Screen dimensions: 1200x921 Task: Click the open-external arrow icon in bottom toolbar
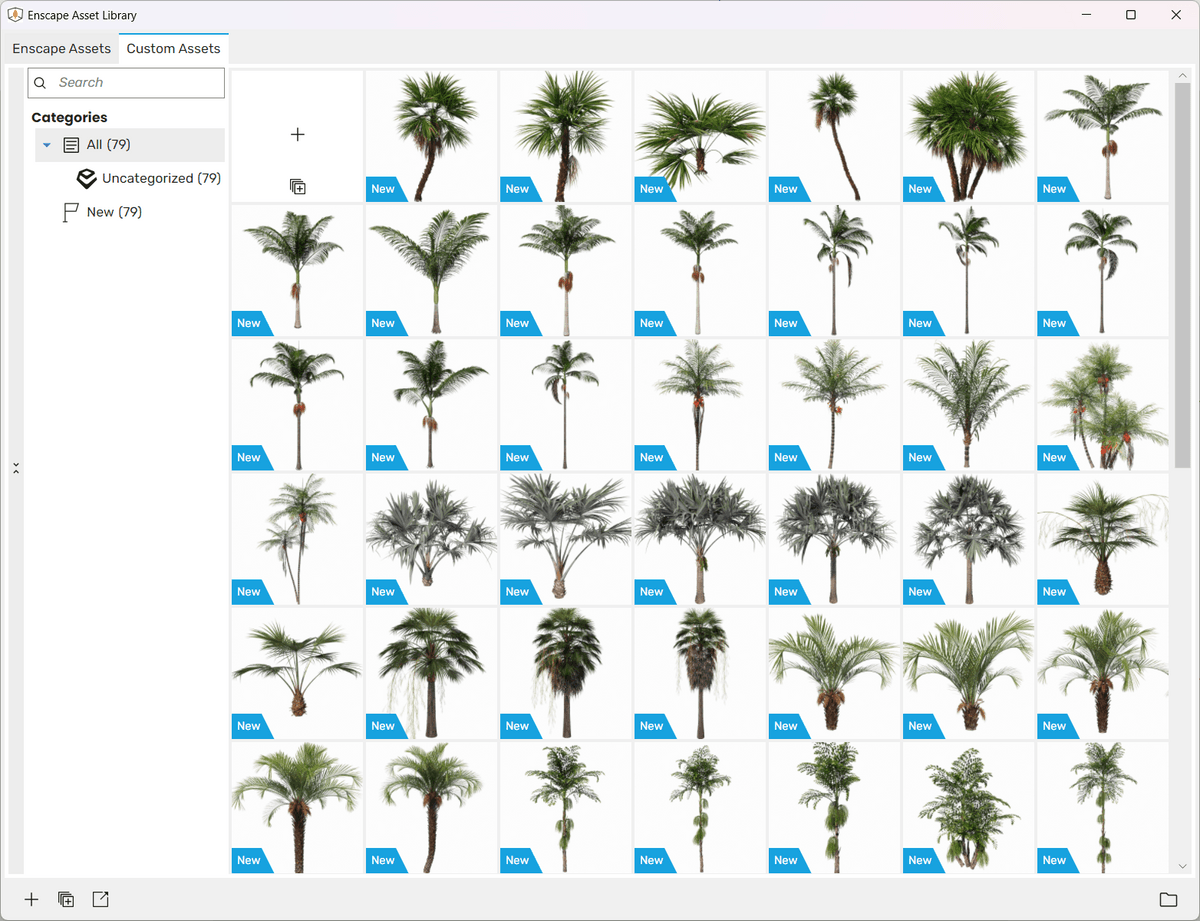coord(100,899)
